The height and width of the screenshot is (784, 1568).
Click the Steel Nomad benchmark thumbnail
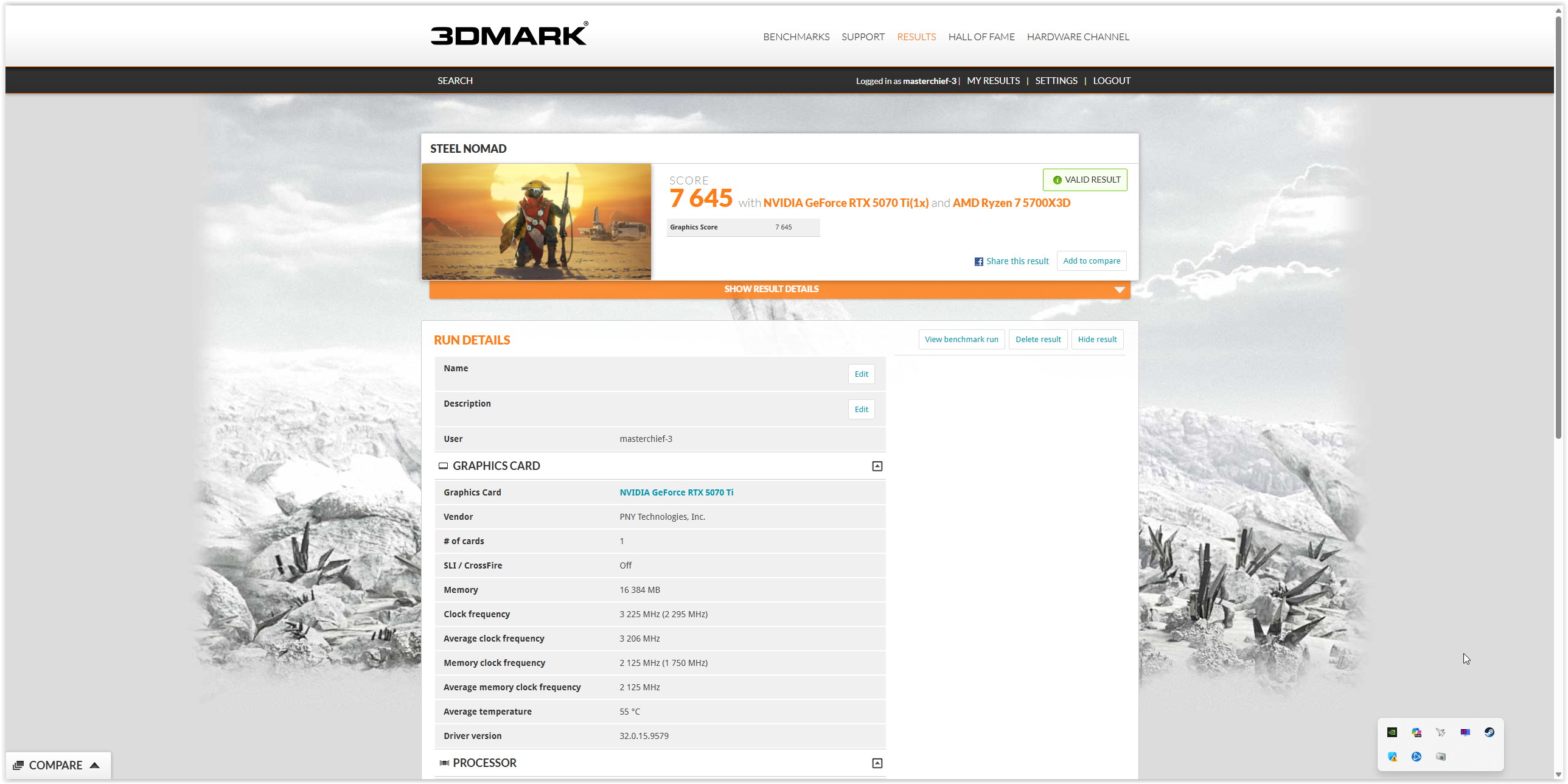pyautogui.click(x=535, y=222)
